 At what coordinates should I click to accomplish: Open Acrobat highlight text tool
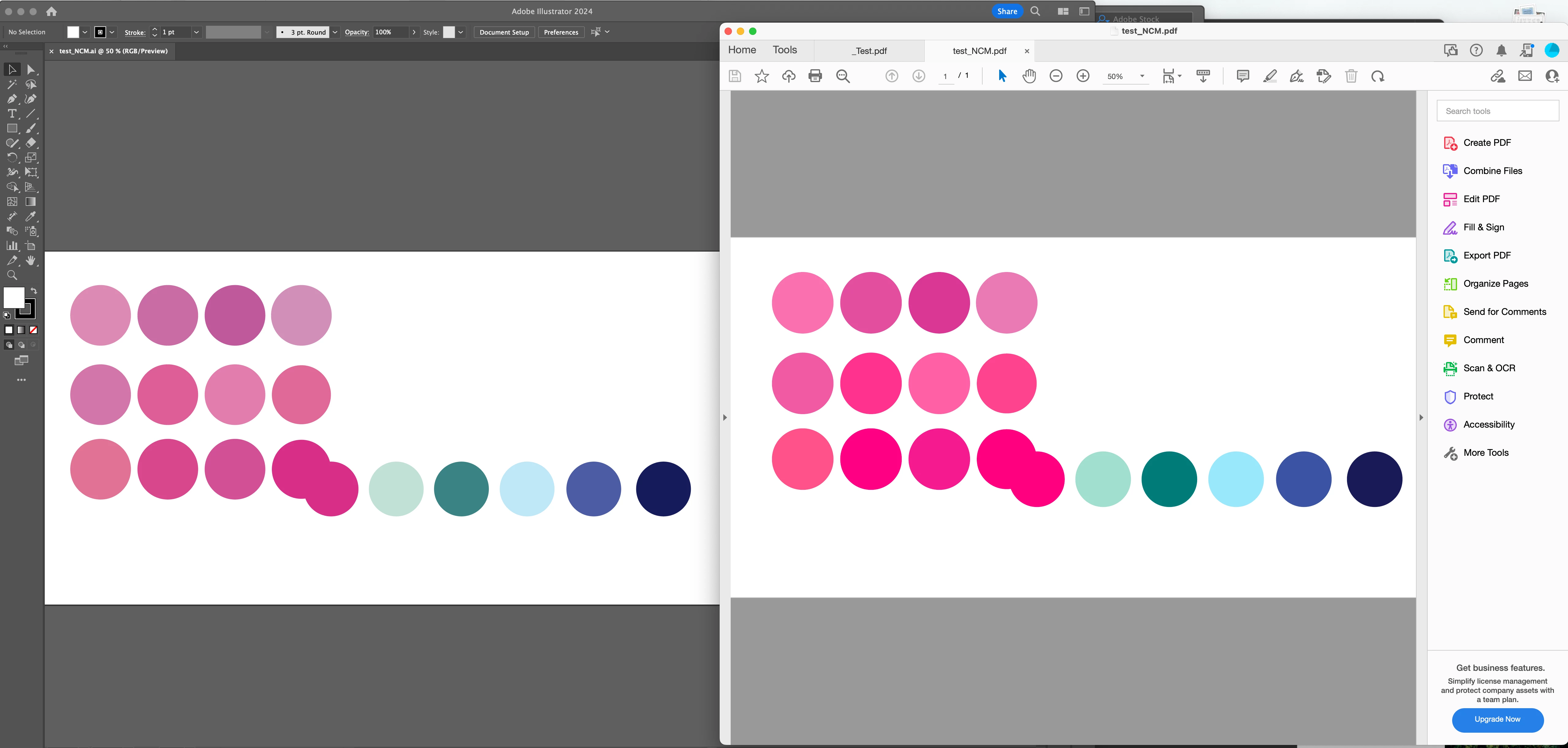[1270, 76]
